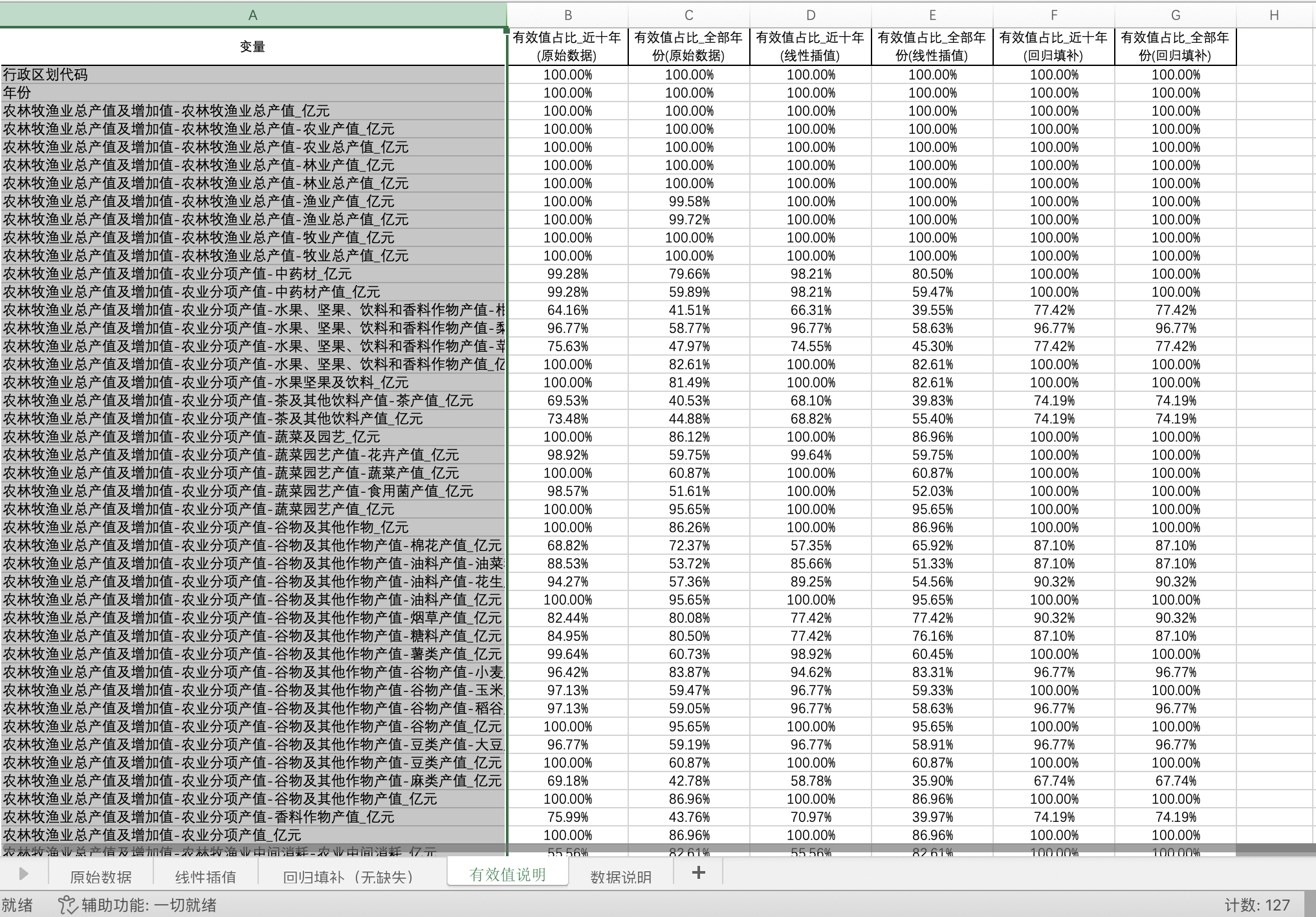Switch to the 原始数据 sheet tab
The width and height of the screenshot is (1316, 917).
pos(101,877)
